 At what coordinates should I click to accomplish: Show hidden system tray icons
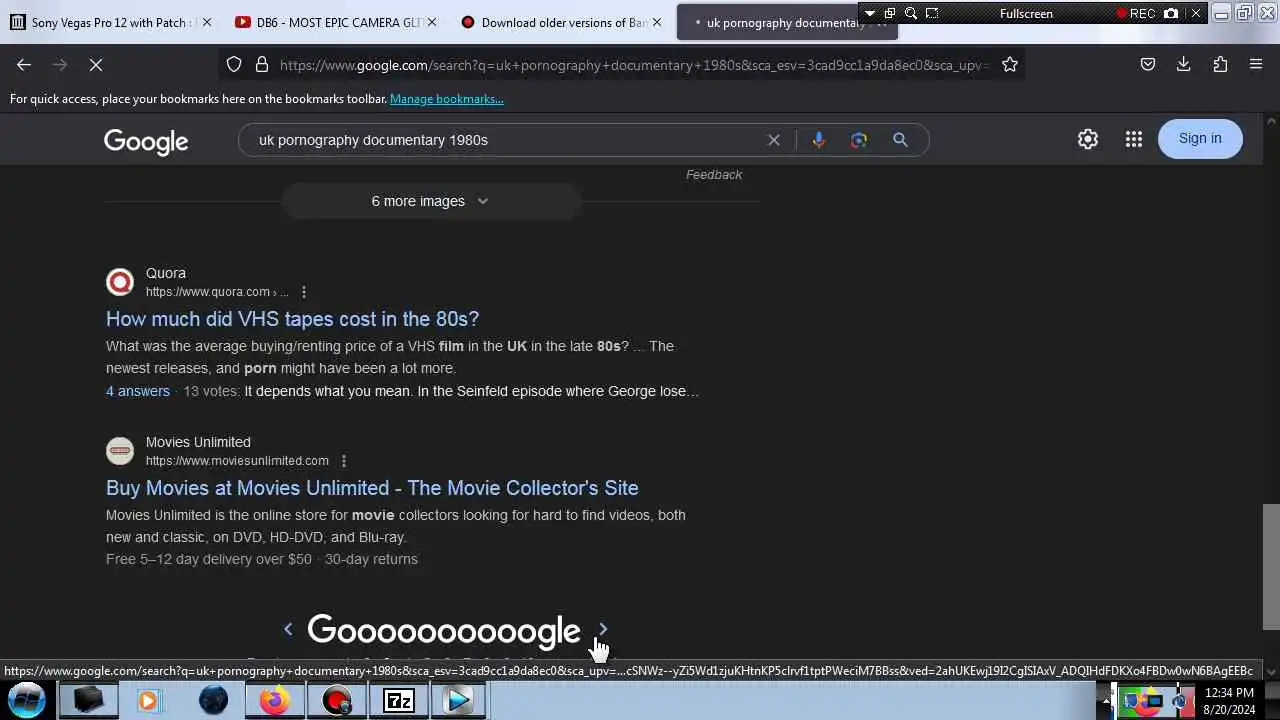(1105, 701)
